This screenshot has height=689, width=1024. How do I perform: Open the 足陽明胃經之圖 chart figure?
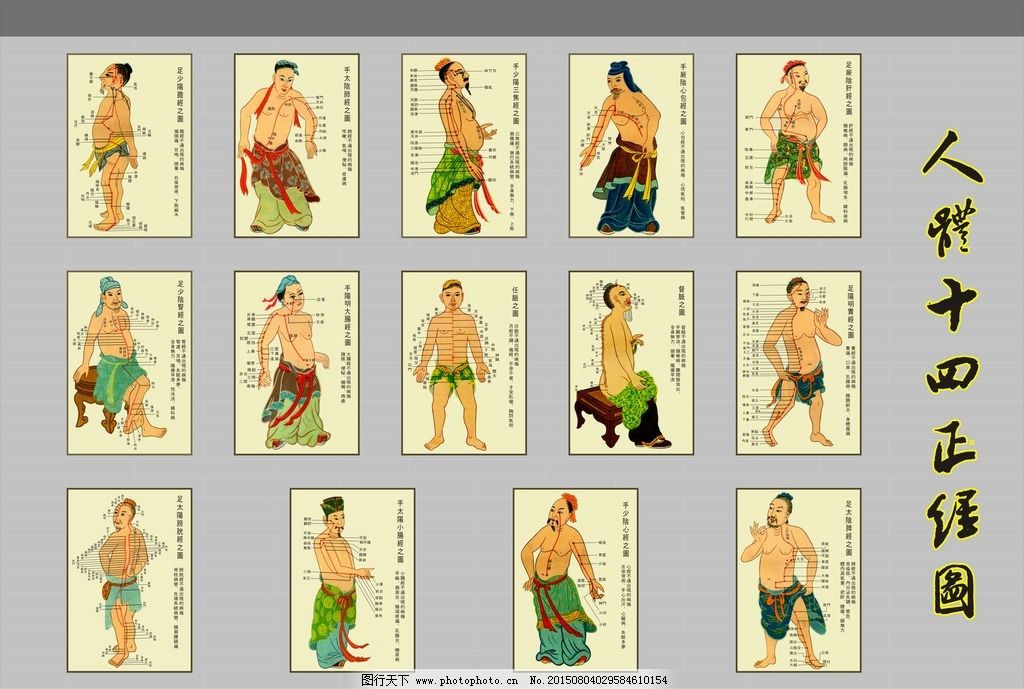click(799, 363)
